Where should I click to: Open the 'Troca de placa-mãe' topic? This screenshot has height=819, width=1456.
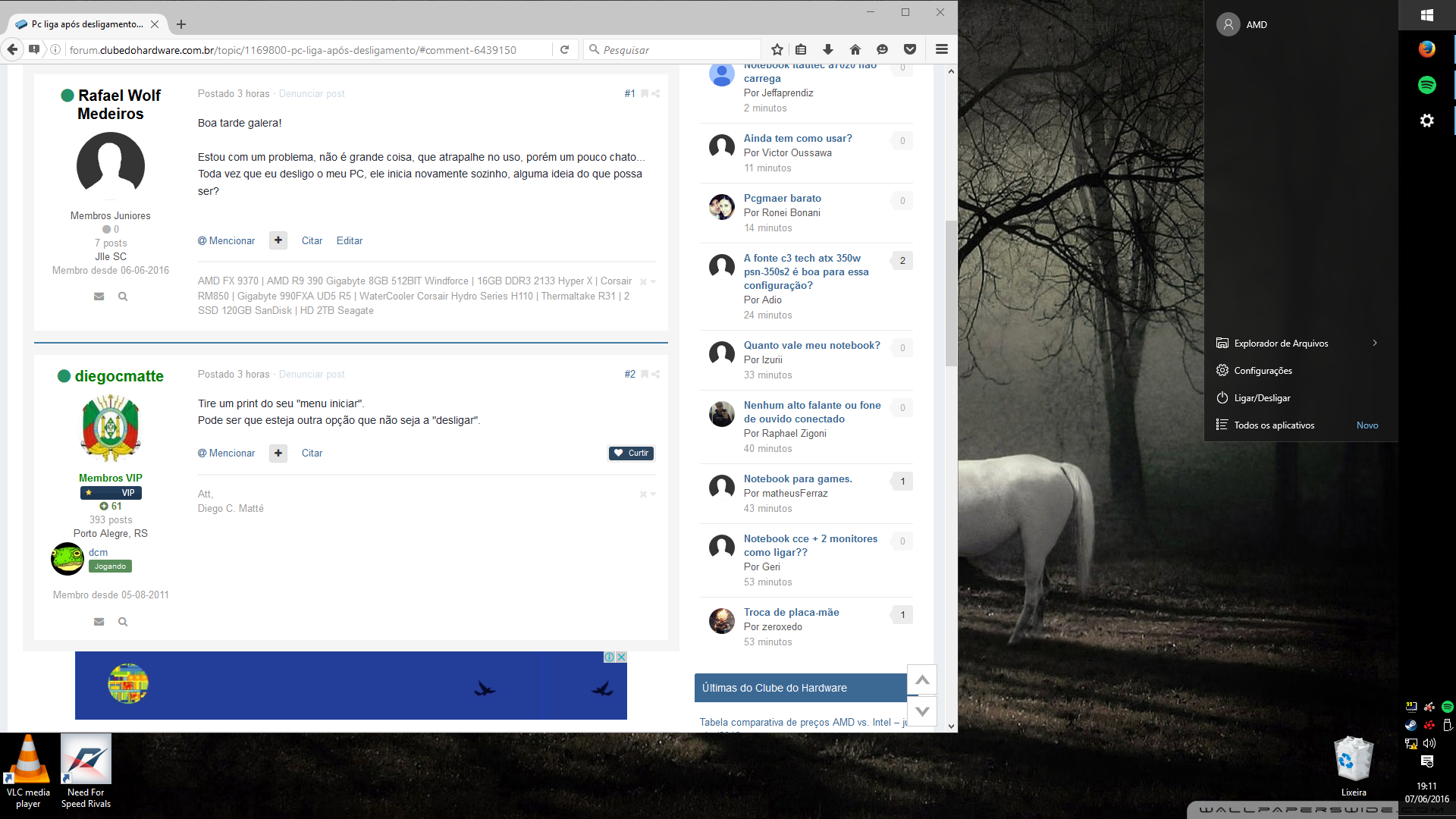coord(791,613)
